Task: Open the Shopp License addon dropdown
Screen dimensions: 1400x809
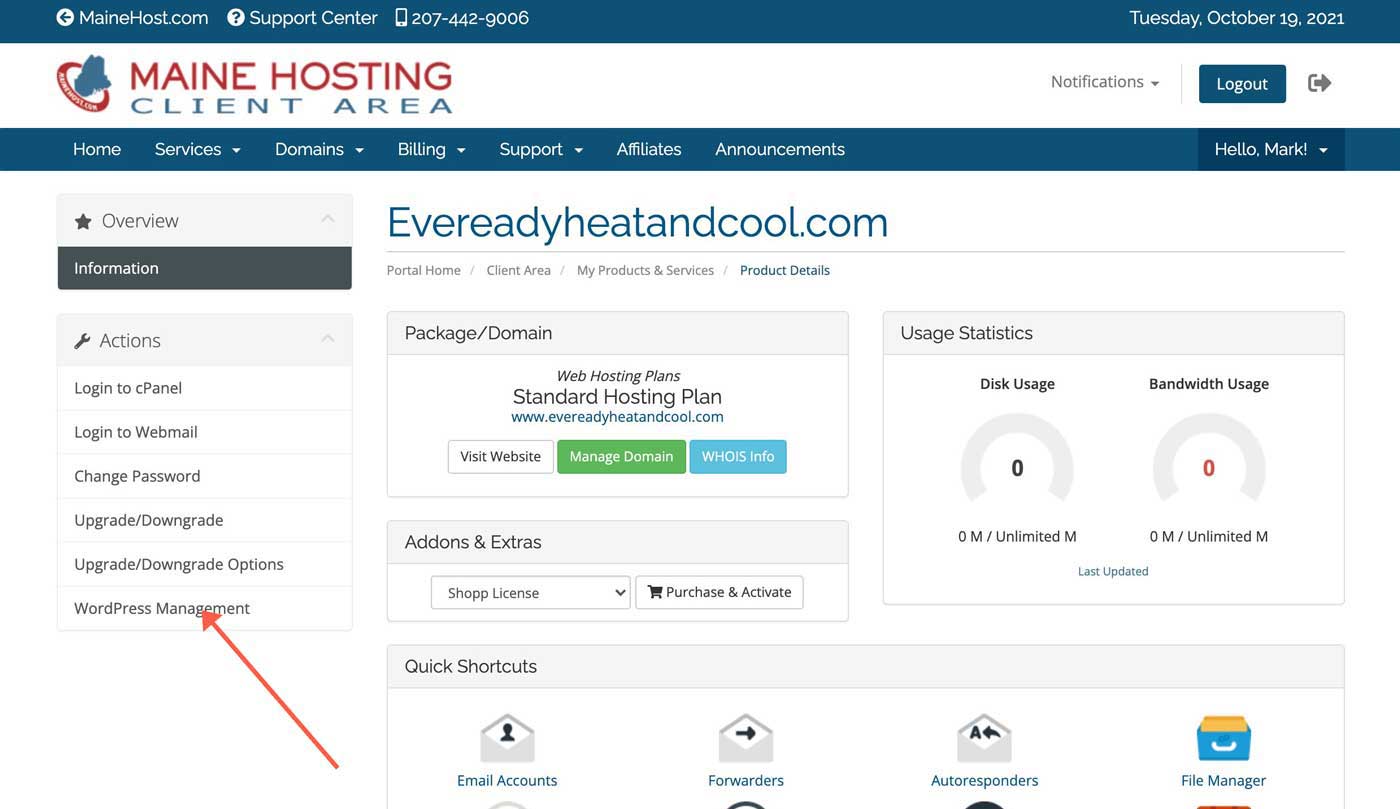Action: pos(530,592)
